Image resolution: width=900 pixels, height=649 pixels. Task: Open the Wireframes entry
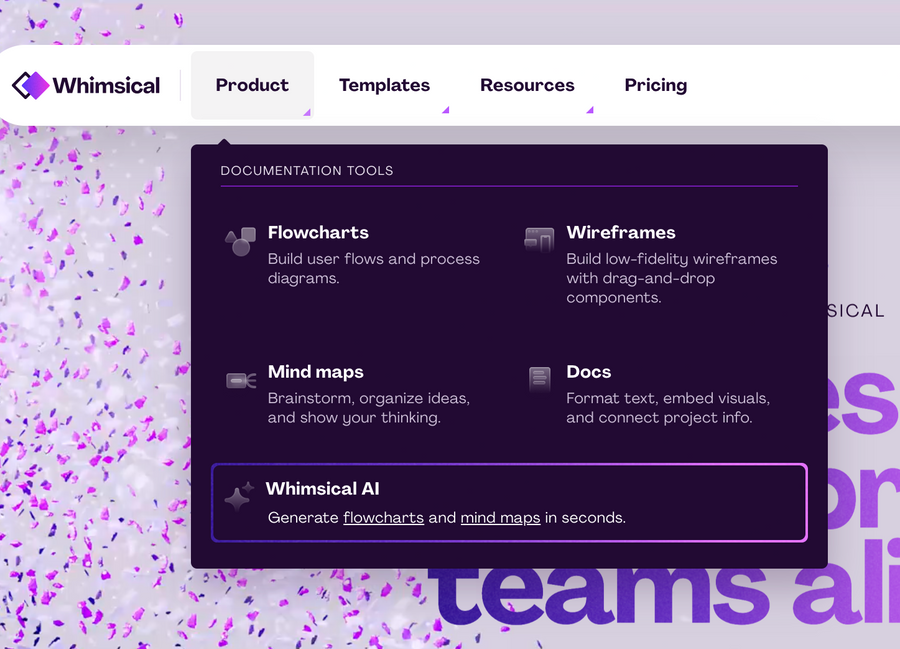tap(621, 232)
